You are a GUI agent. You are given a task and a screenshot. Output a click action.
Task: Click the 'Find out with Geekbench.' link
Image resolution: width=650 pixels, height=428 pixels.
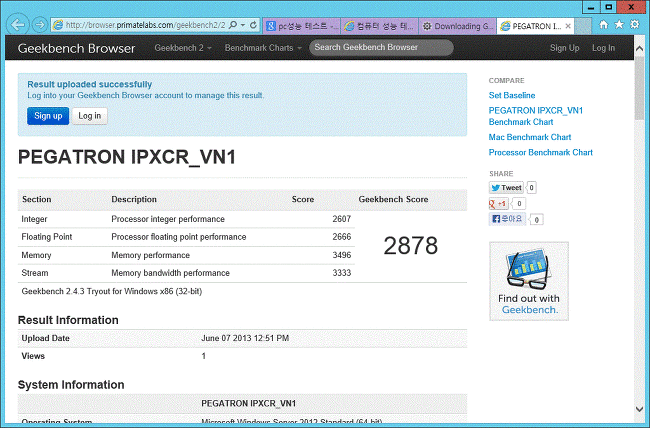[x=529, y=304]
